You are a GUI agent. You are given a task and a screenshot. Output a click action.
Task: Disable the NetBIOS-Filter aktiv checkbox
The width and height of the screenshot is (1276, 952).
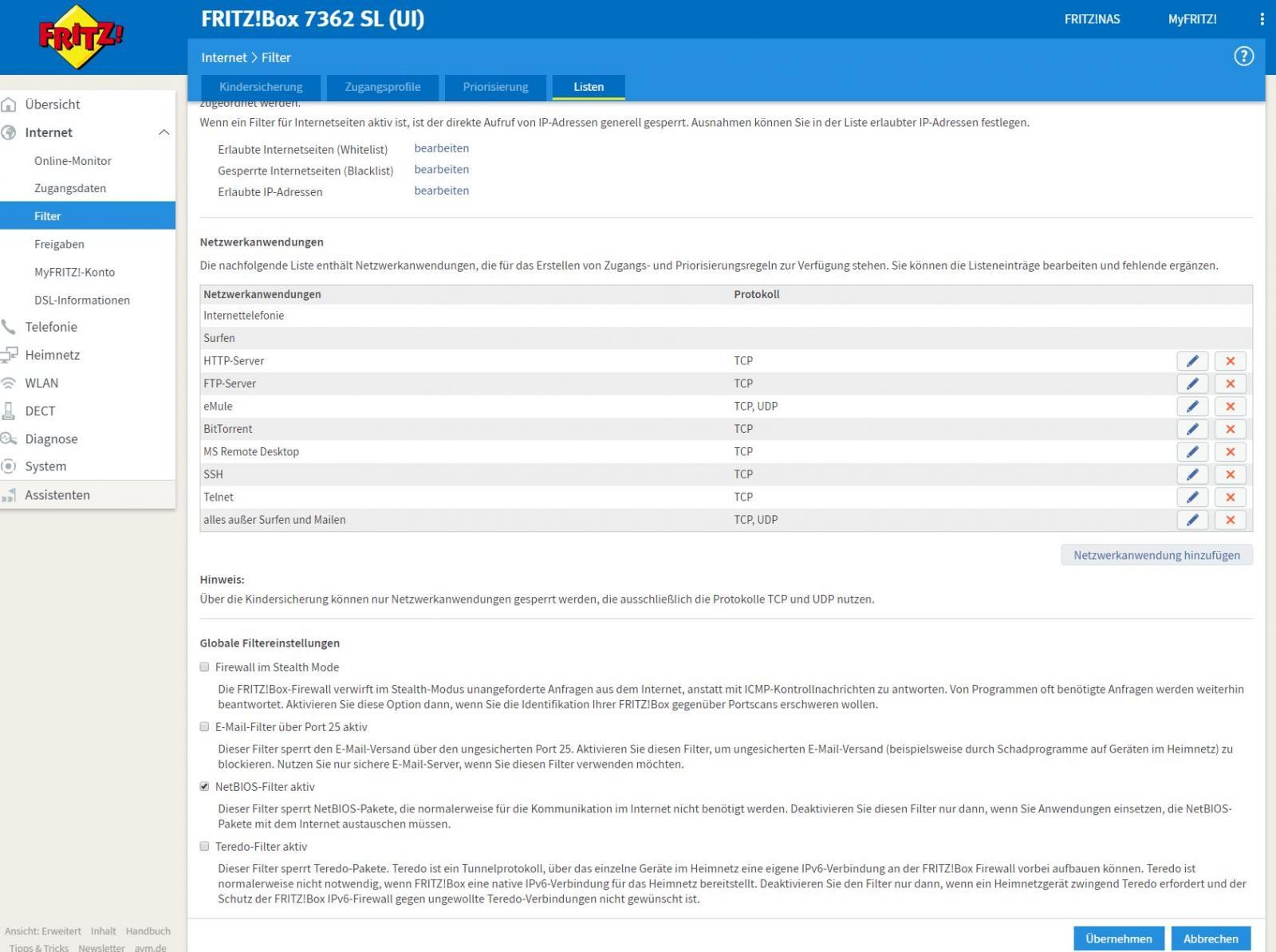point(204,787)
